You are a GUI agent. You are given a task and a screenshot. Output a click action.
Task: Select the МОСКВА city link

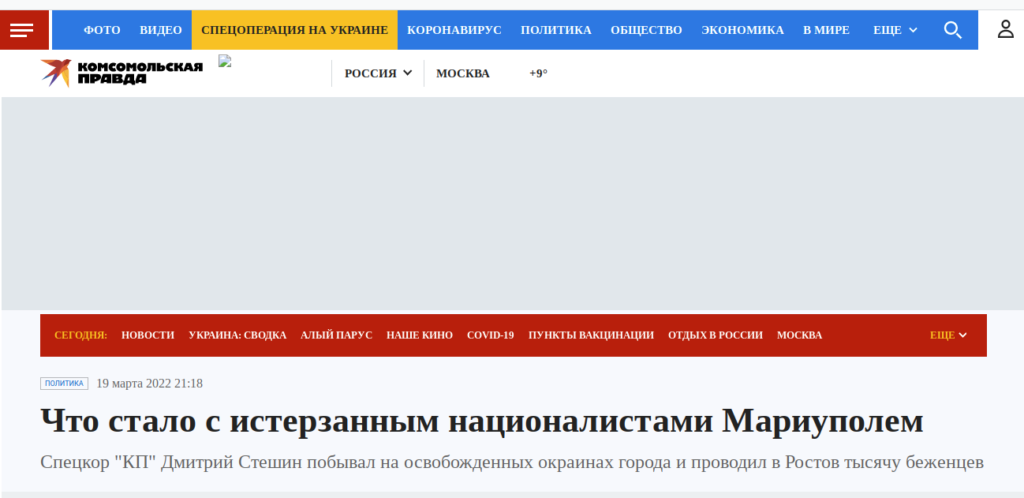tap(462, 73)
